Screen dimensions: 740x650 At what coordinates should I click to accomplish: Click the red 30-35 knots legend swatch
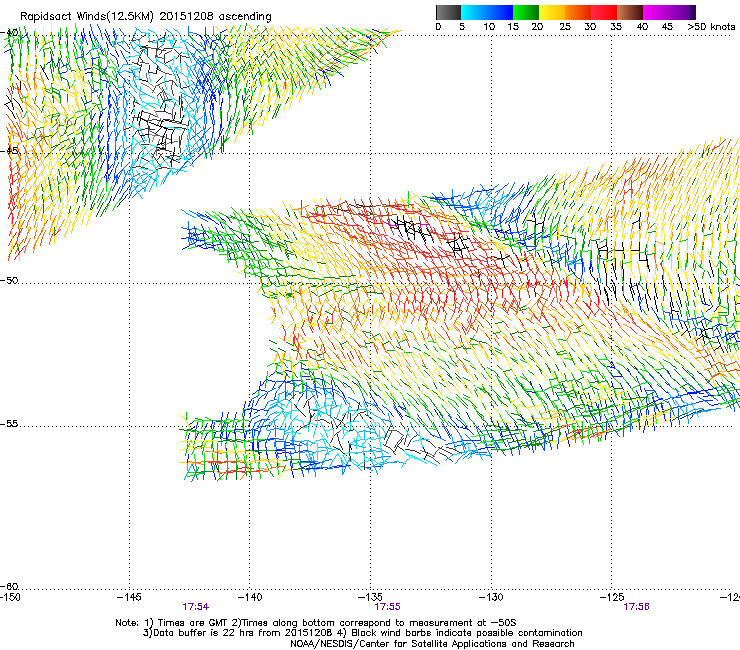(604, 12)
